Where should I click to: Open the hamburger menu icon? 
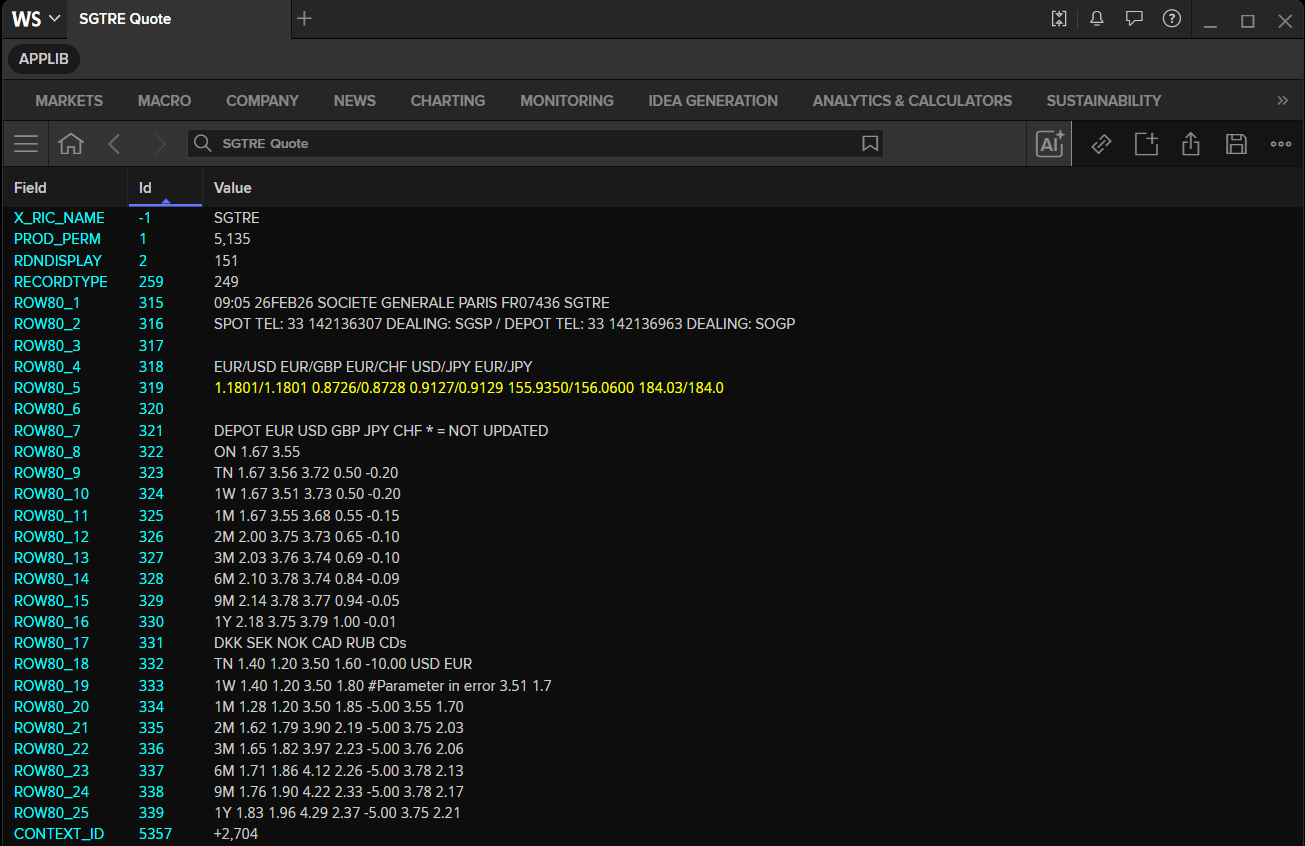click(26, 144)
